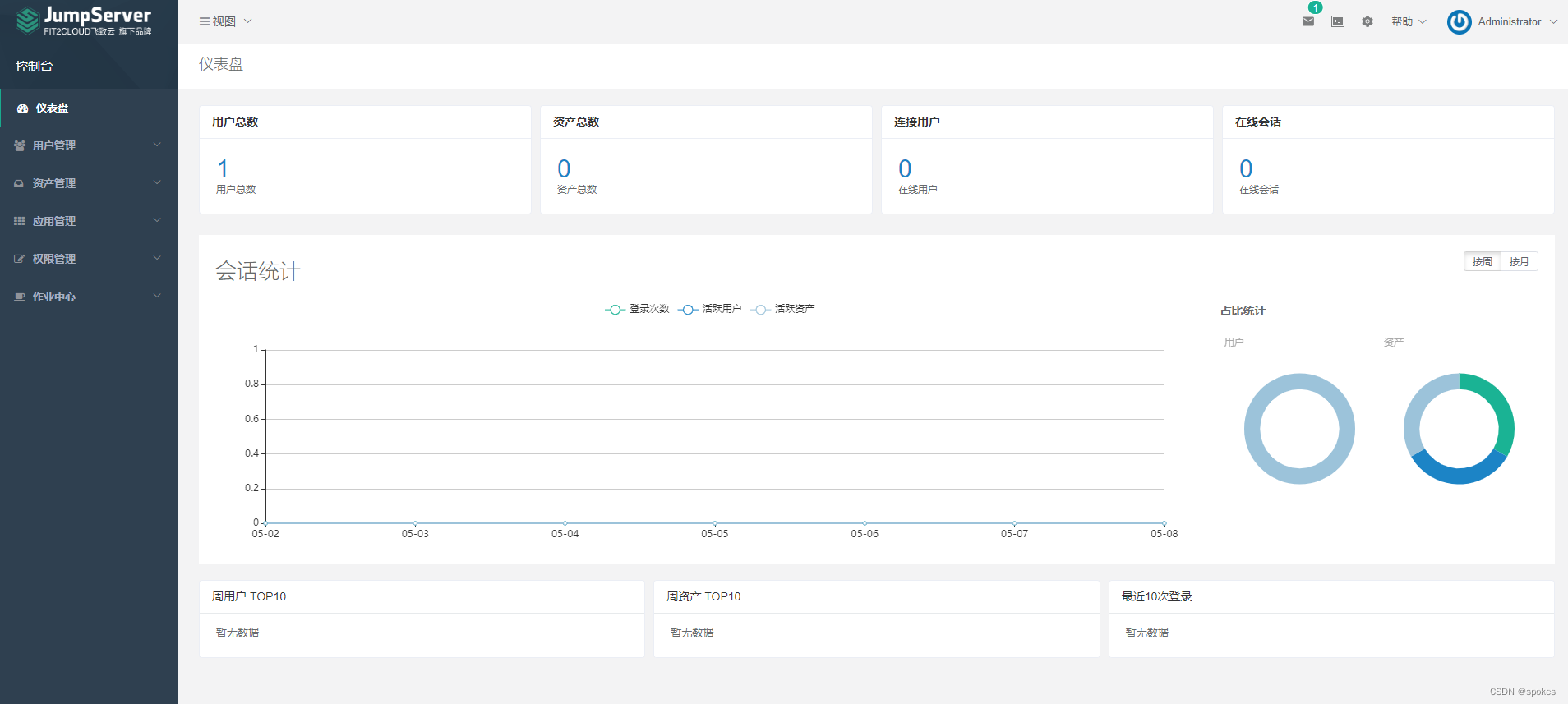This screenshot has height=704, width=1568.
Task: Click the JumpServer logo
Action: 84,21
